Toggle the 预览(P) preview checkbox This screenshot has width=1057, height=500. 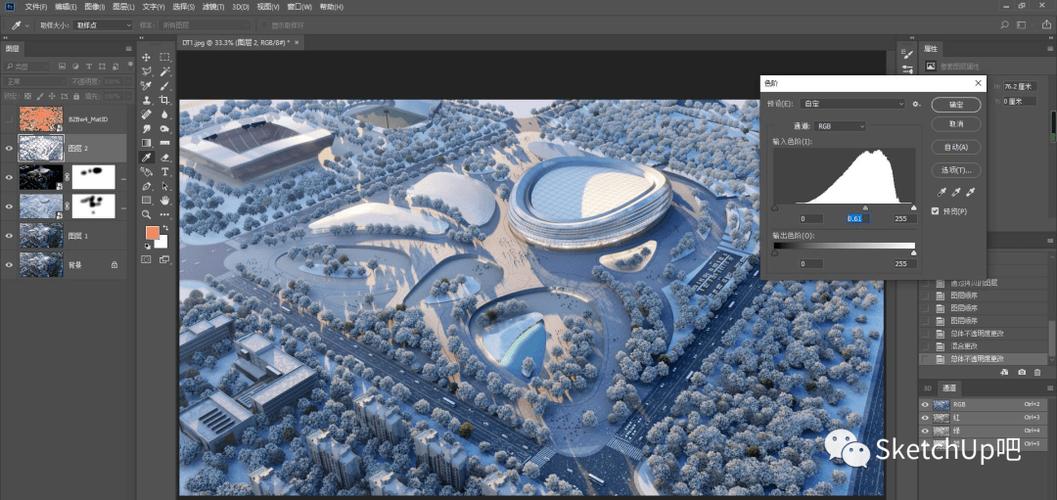(x=935, y=211)
